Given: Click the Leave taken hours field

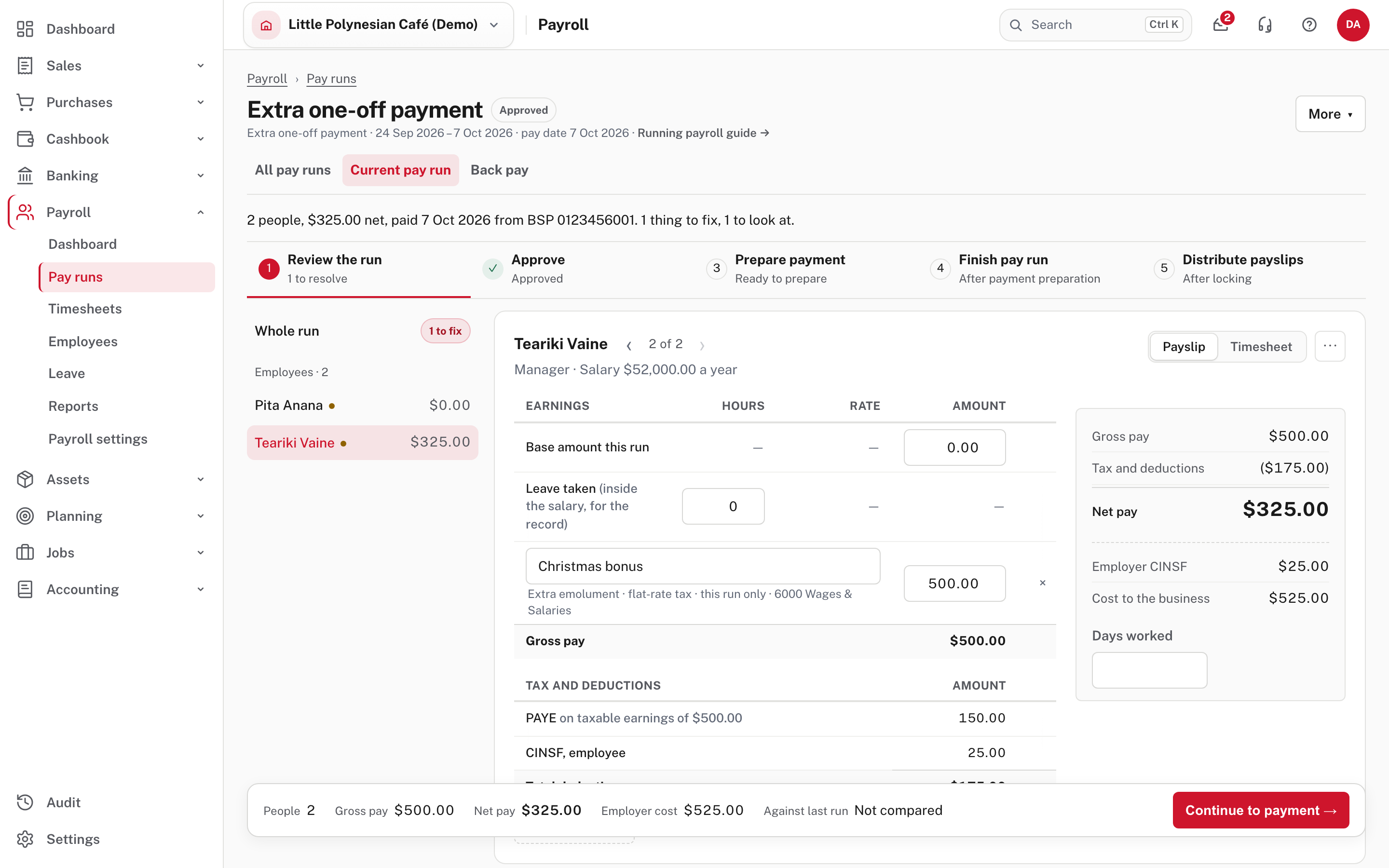Looking at the screenshot, I should click(x=723, y=506).
